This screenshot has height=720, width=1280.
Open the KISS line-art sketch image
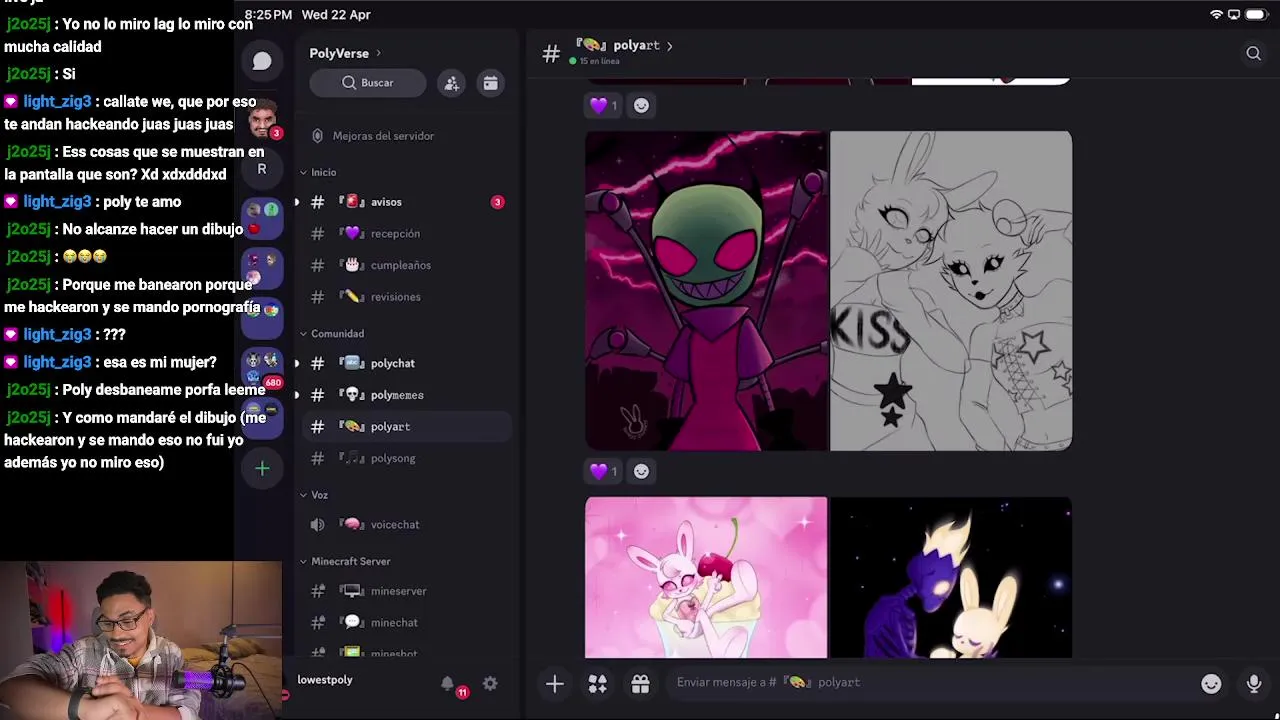(x=951, y=291)
